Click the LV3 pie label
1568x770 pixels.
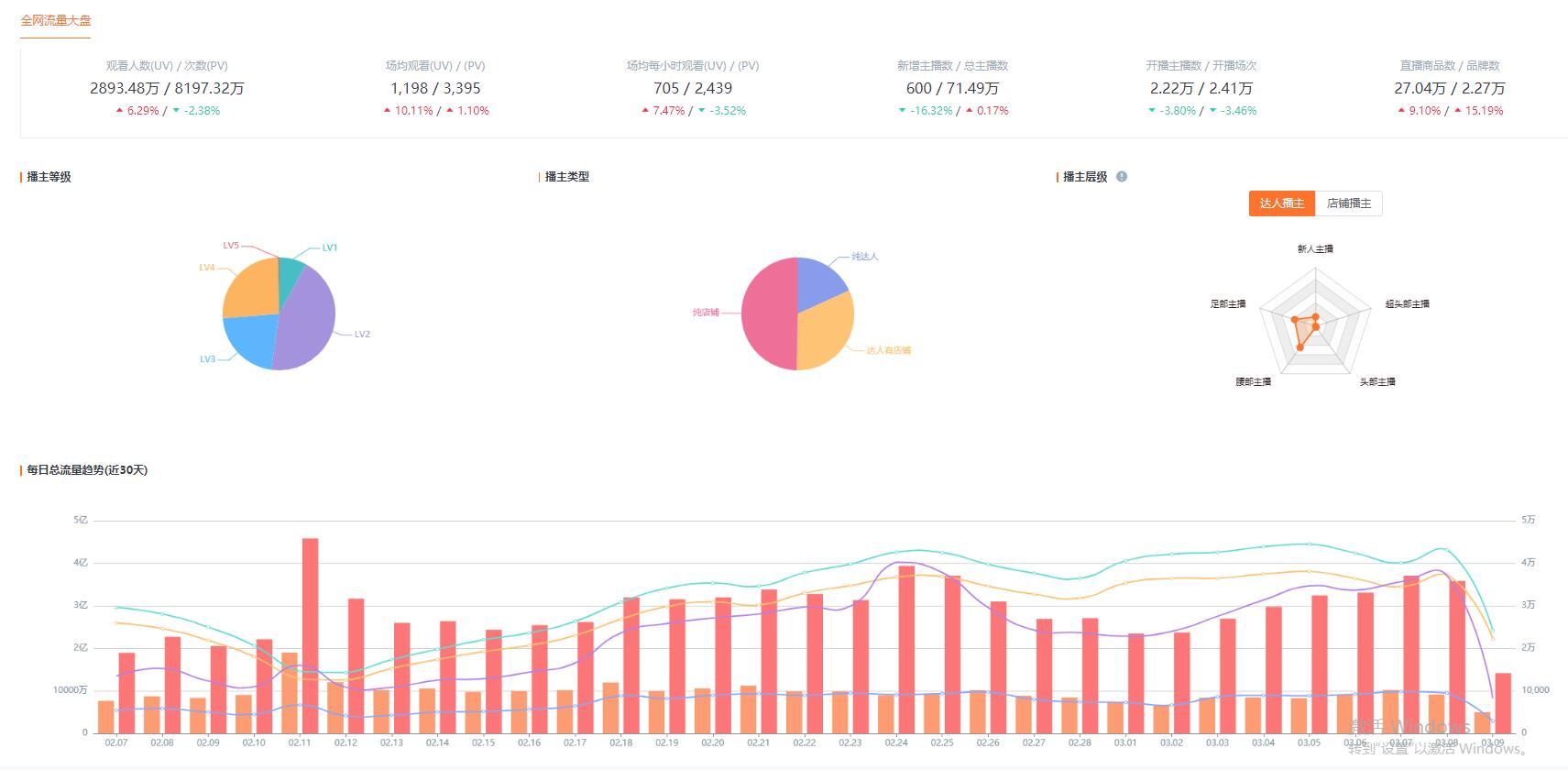click(208, 359)
